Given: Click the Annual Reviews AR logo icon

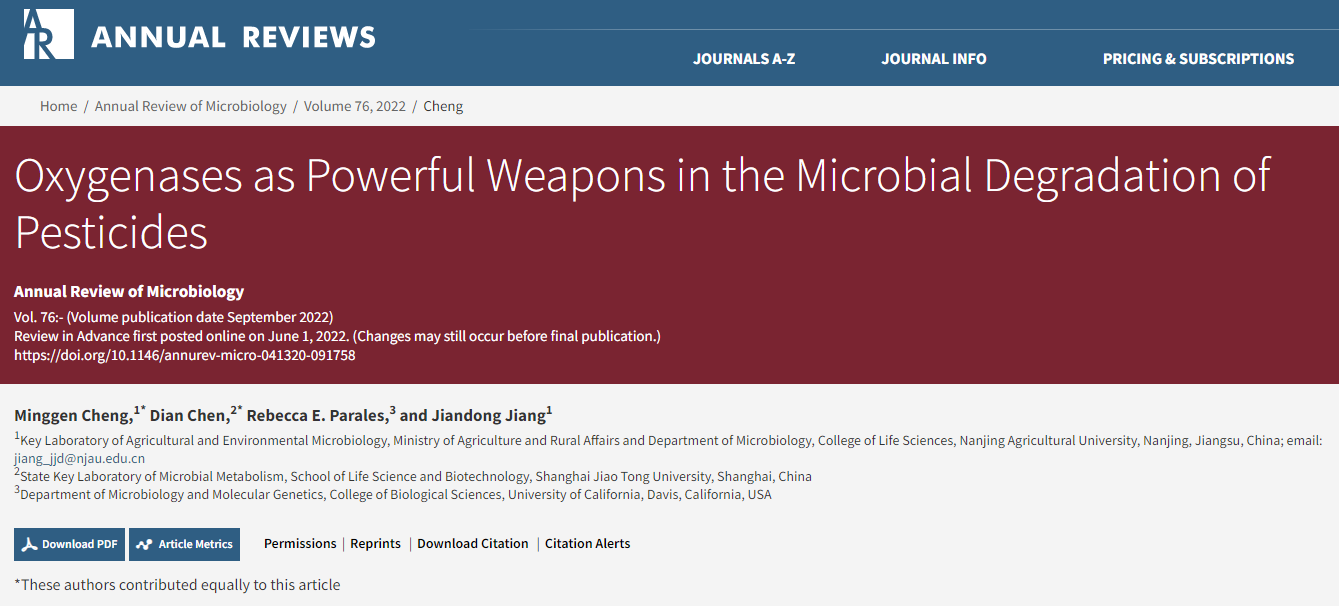Looking at the screenshot, I should [x=48, y=34].
